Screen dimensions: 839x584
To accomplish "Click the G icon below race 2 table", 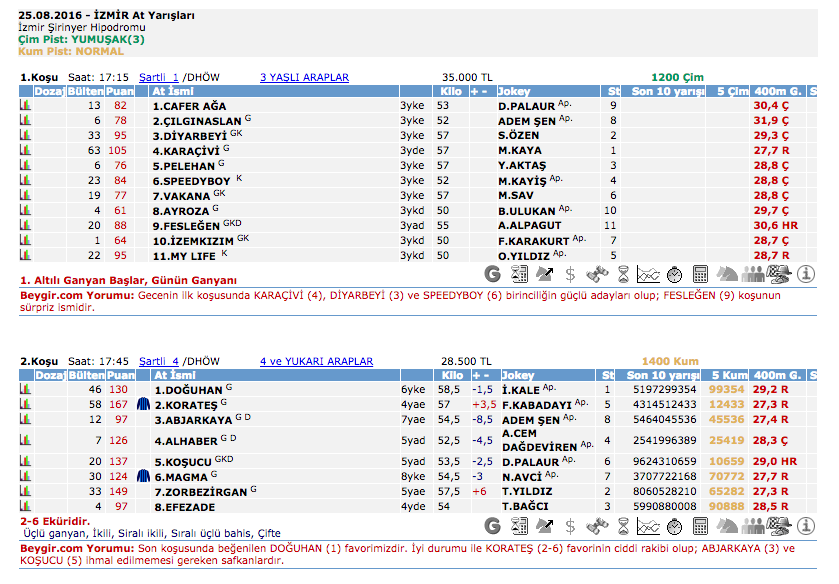I will point(492,525).
